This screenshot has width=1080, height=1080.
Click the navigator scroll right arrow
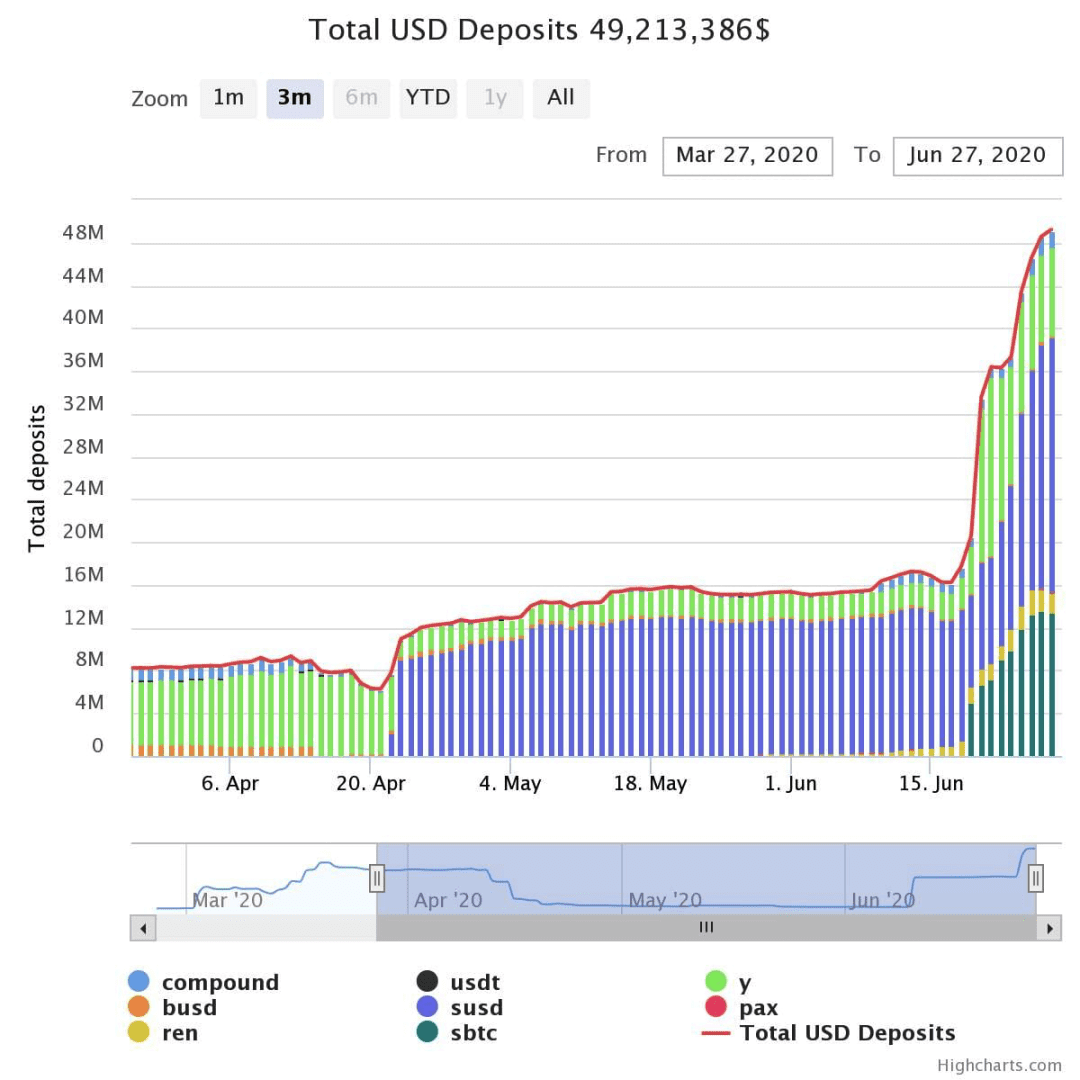pos(1049,928)
